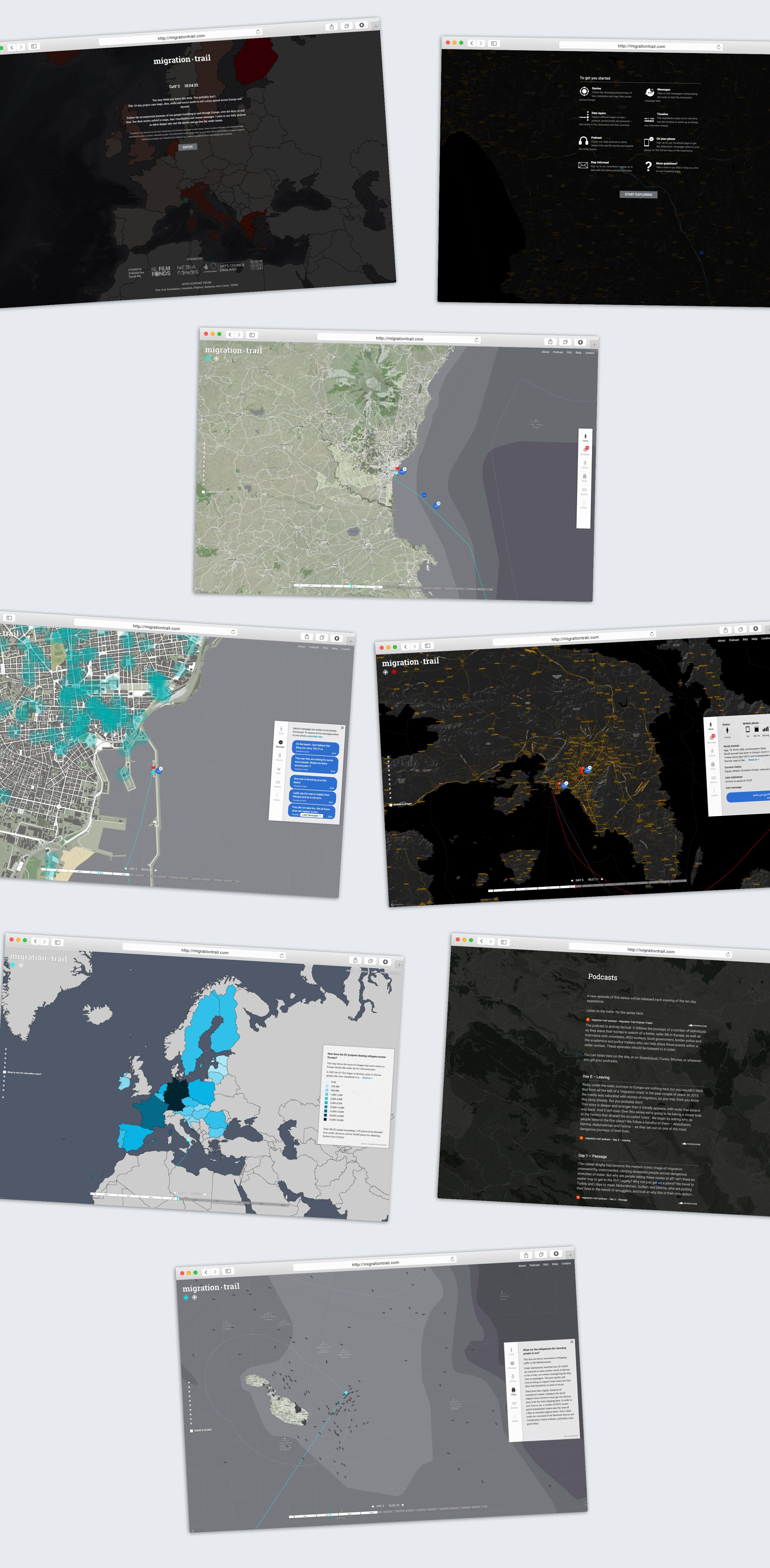Select the Routes layer icon in Sicily window
This screenshot has height=1568, width=770.
(585, 464)
